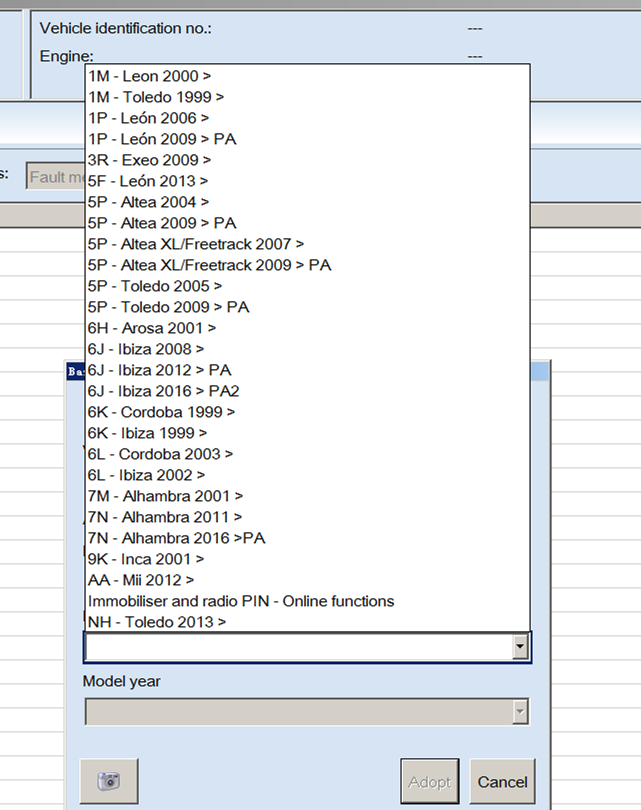Choose 6J - Ibiza 2016 > PA2
The width and height of the screenshot is (641, 810).
tap(307, 391)
